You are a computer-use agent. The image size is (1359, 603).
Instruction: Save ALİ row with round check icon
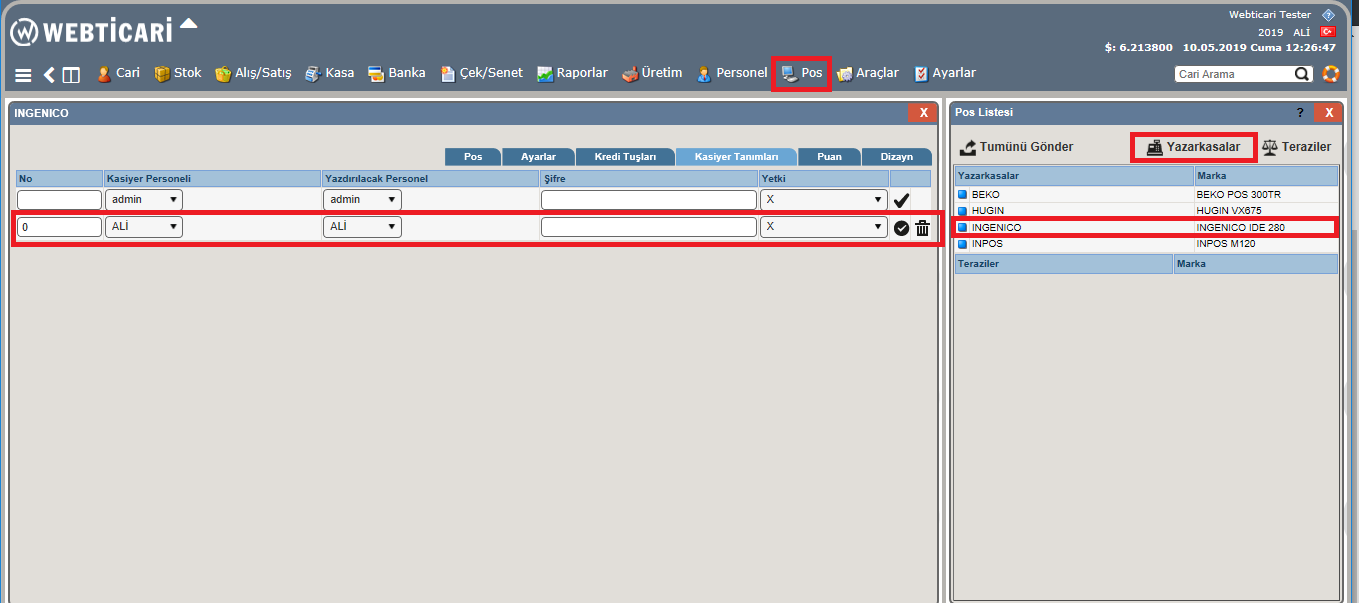(x=901, y=228)
